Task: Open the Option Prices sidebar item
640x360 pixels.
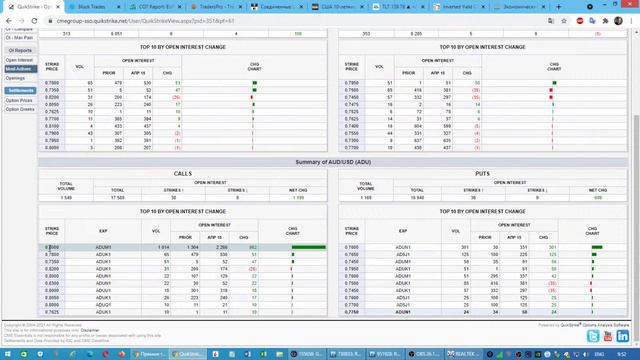Action: [19, 100]
